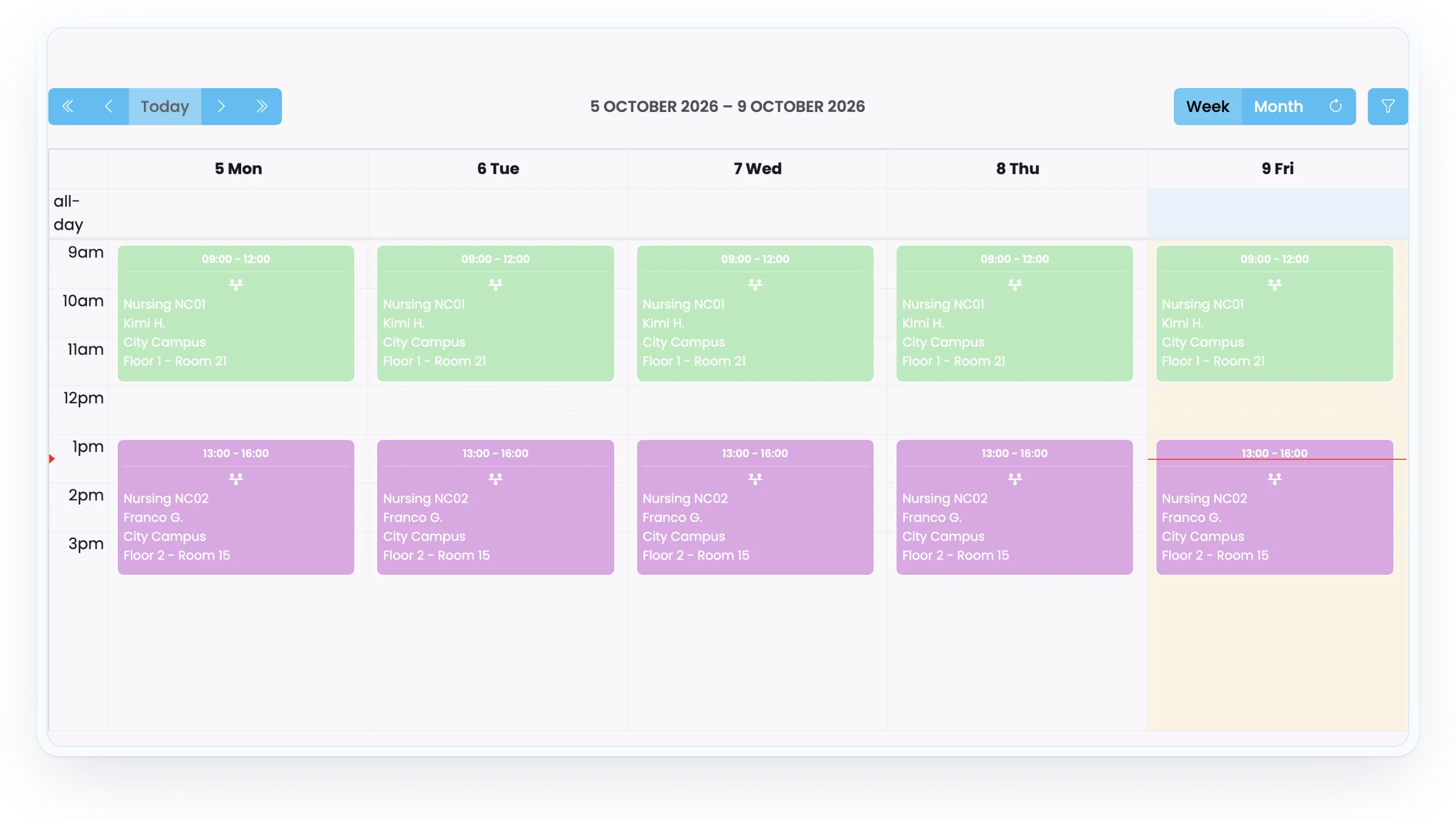Open Monday 09:00 Nursing NC01 class
Viewport: 1456px width, 821px height.
[x=236, y=313]
